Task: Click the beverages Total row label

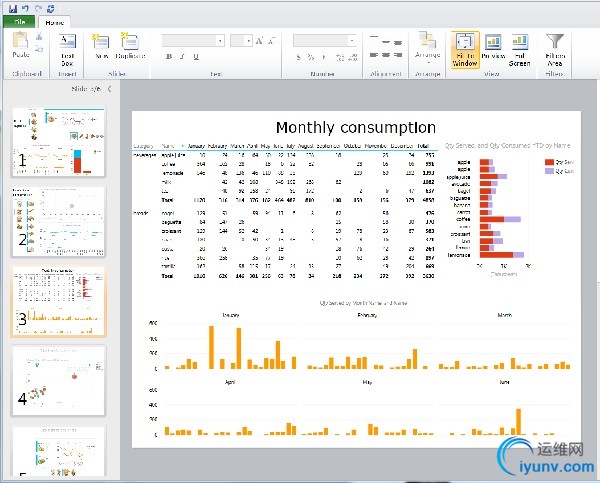Action: pyautogui.click(x=167, y=200)
